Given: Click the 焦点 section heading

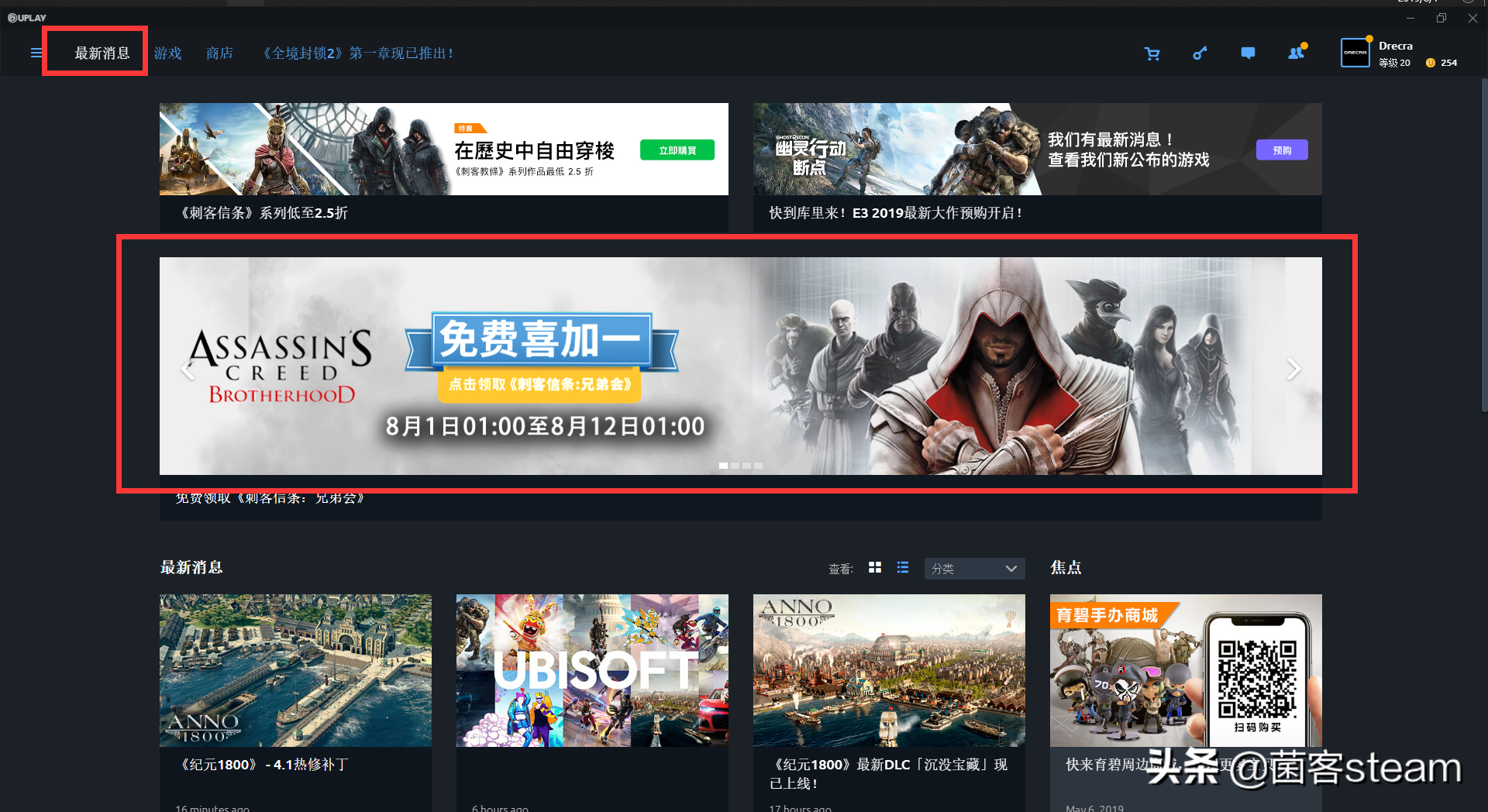Looking at the screenshot, I should click(x=1066, y=567).
